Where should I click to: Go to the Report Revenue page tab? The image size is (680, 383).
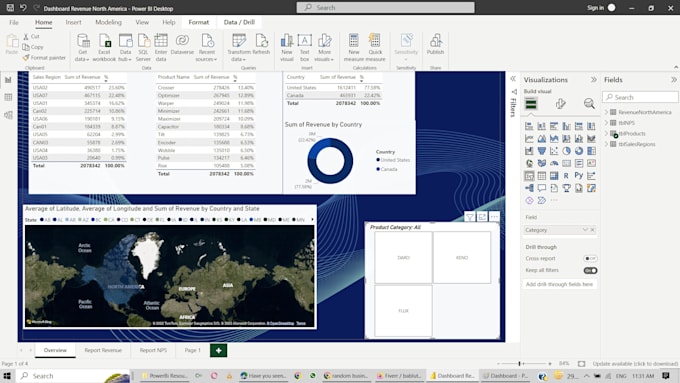(103, 350)
